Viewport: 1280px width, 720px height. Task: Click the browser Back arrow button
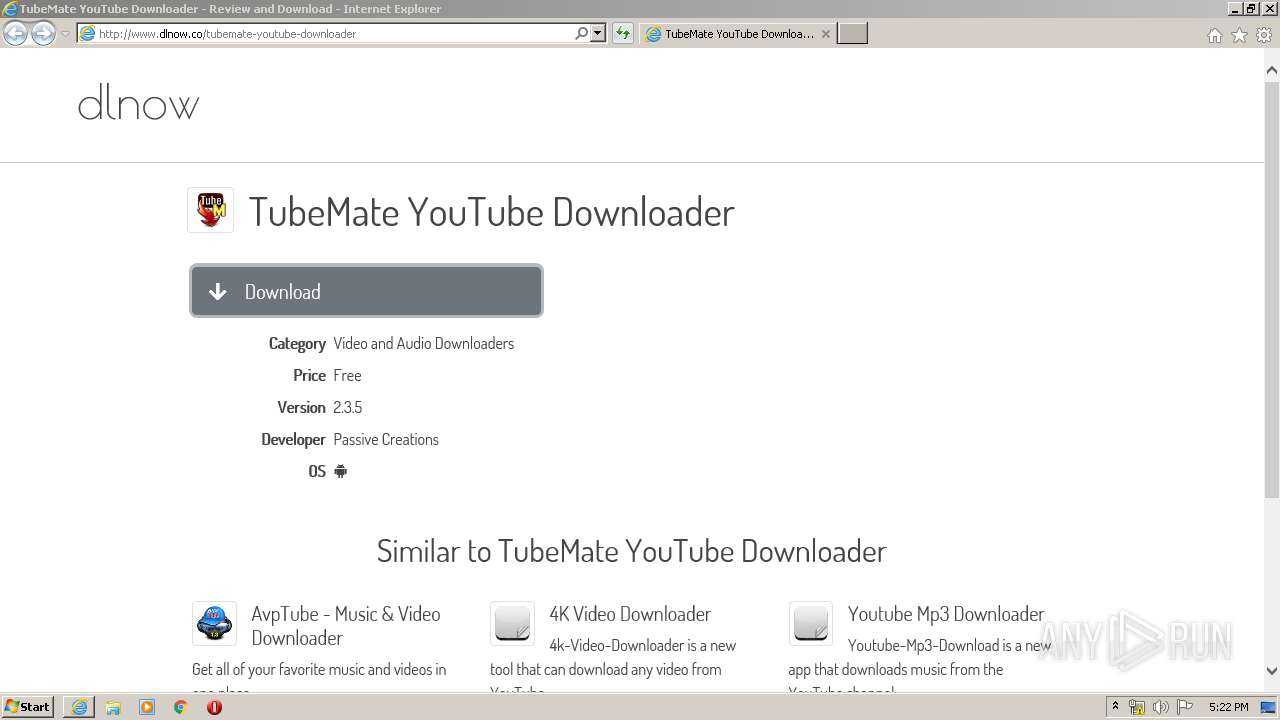pyautogui.click(x=15, y=34)
